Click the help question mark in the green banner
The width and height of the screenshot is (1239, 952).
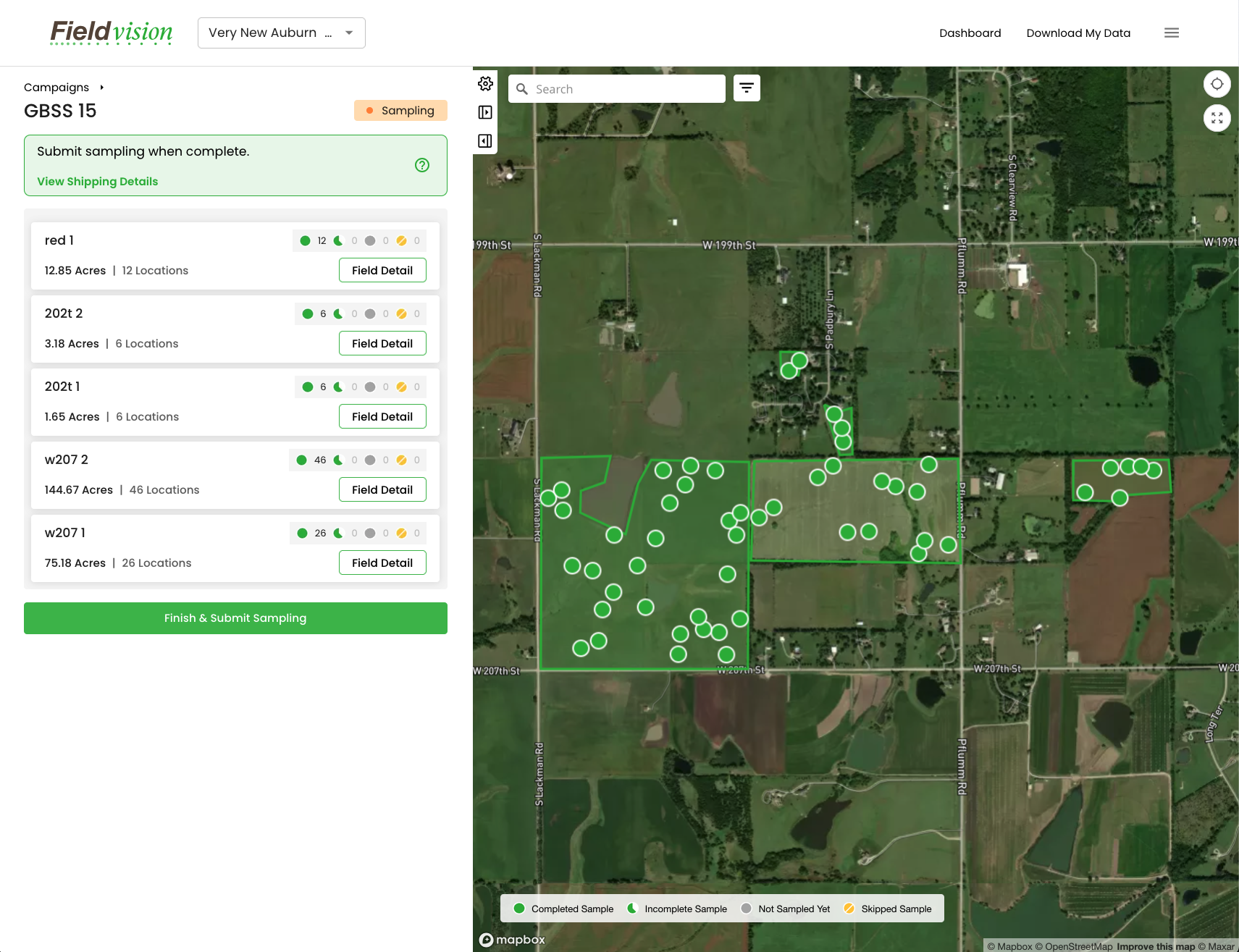pos(422,165)
